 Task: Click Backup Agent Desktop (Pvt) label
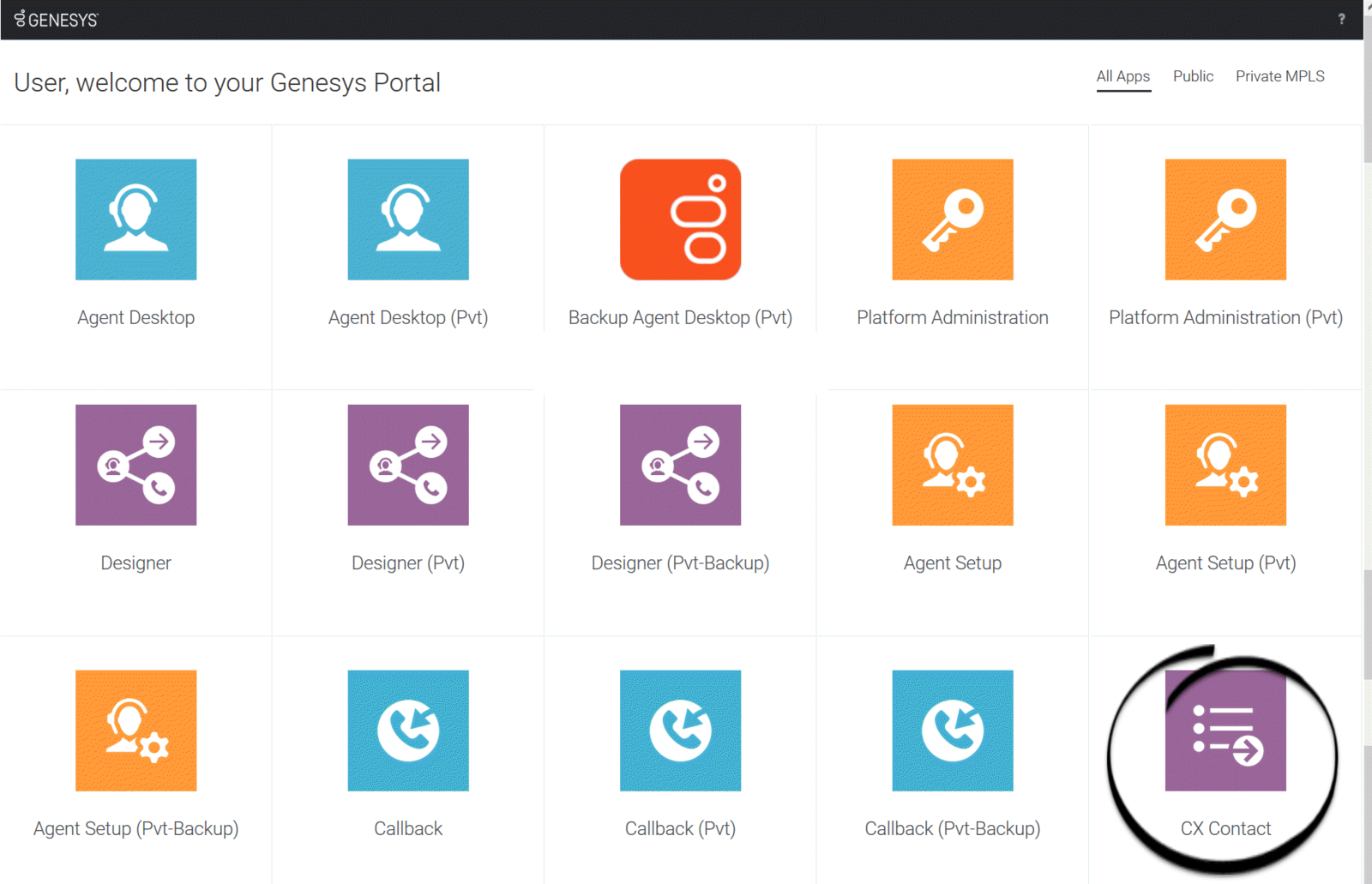coord(680,318)
